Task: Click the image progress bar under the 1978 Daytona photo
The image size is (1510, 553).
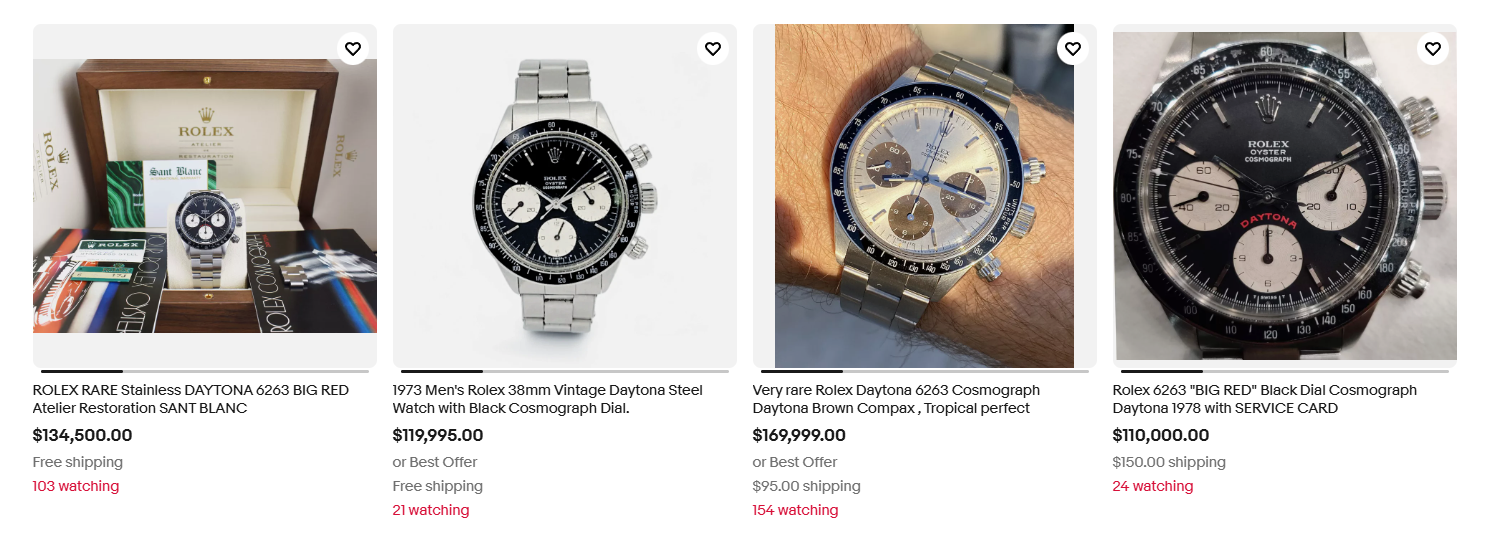Action: point(1284,371)
